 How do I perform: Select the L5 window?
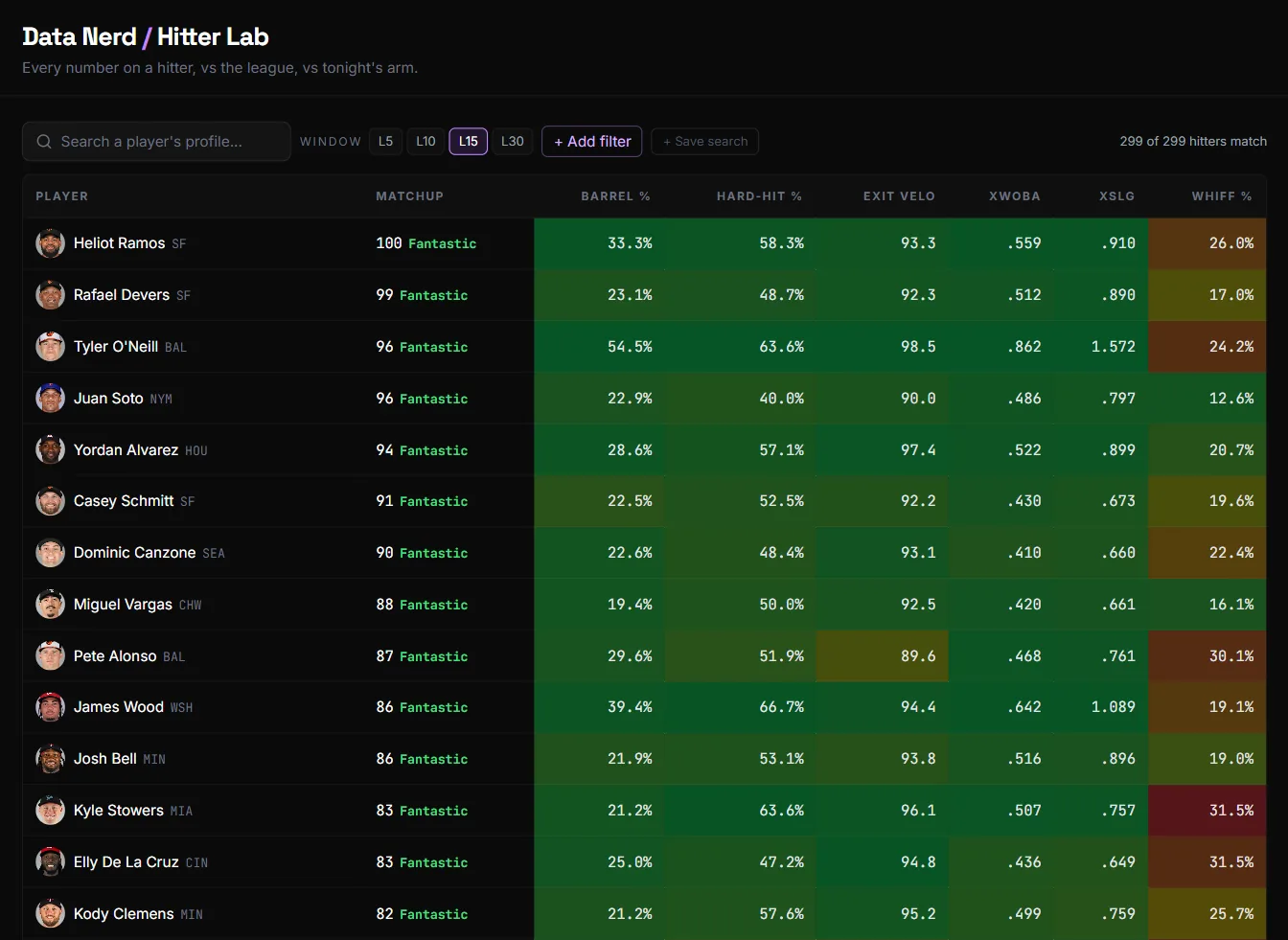pyautogui.click(x=385, y=142)
